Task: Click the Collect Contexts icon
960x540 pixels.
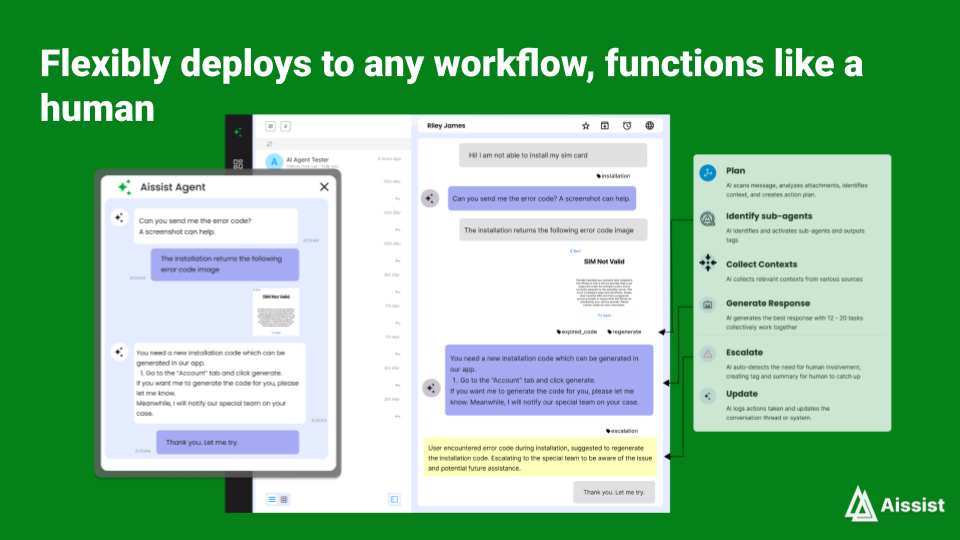Action: (708, 263)
